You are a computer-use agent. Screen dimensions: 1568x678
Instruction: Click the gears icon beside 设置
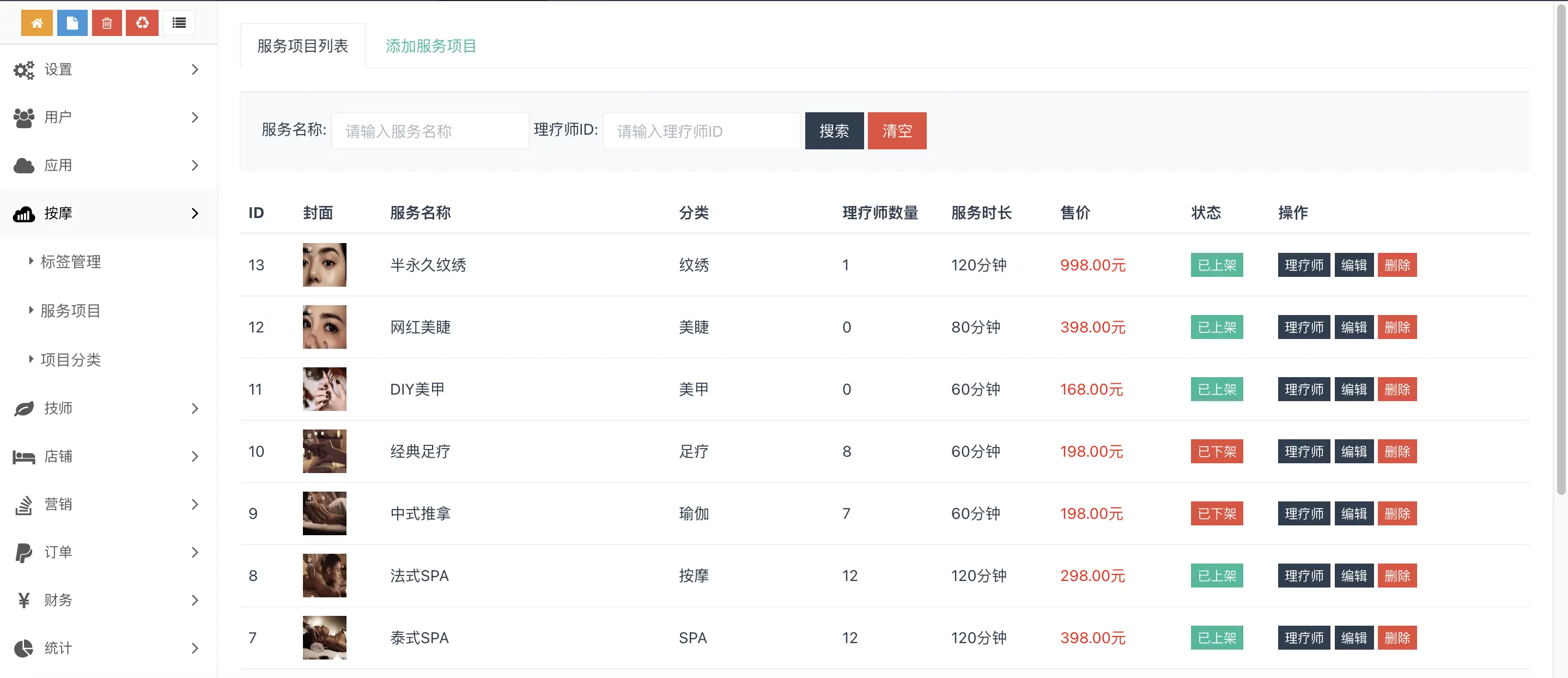click(x=25, y=70)
